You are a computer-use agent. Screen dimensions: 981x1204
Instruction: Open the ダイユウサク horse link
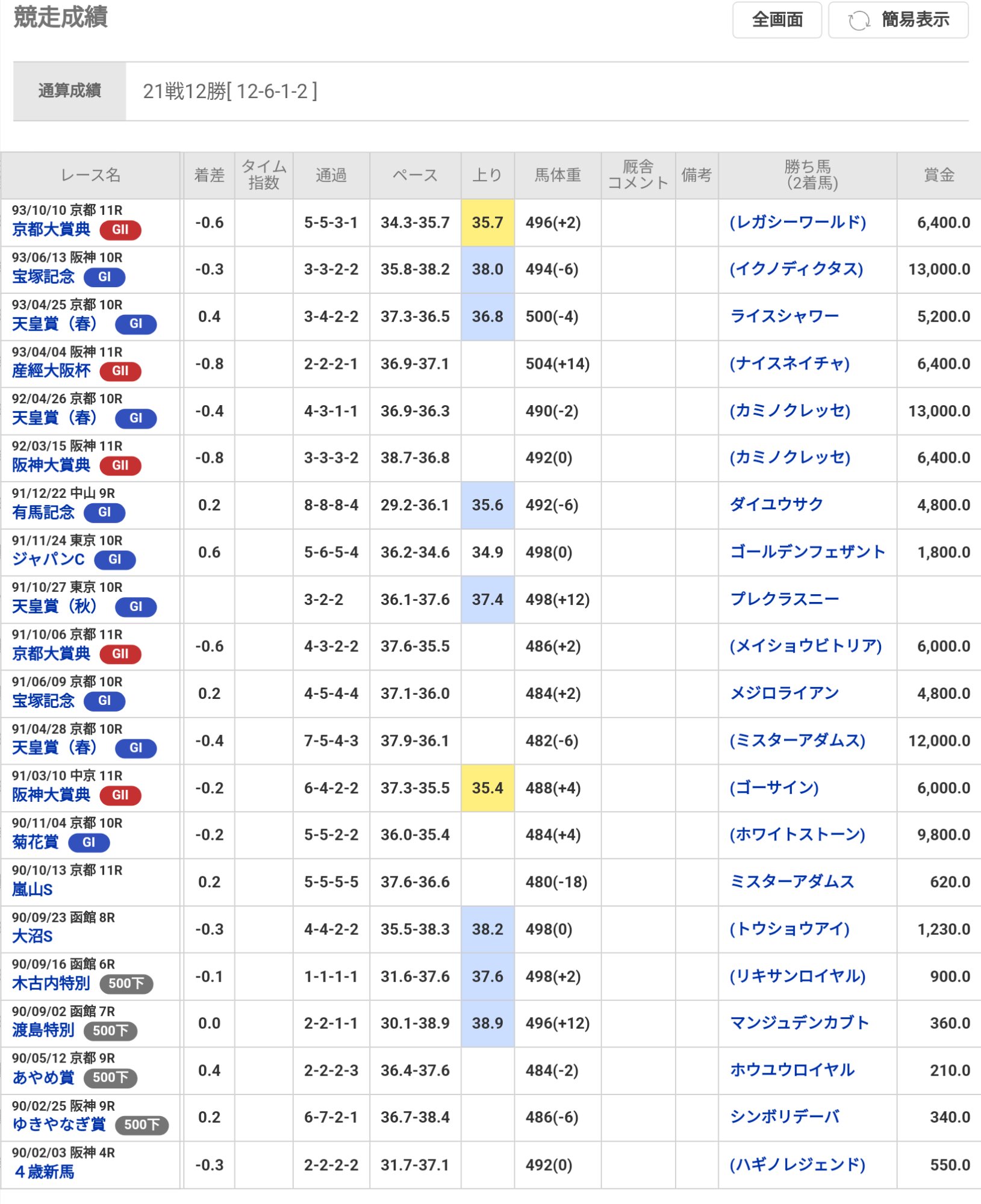coord(776,504)
